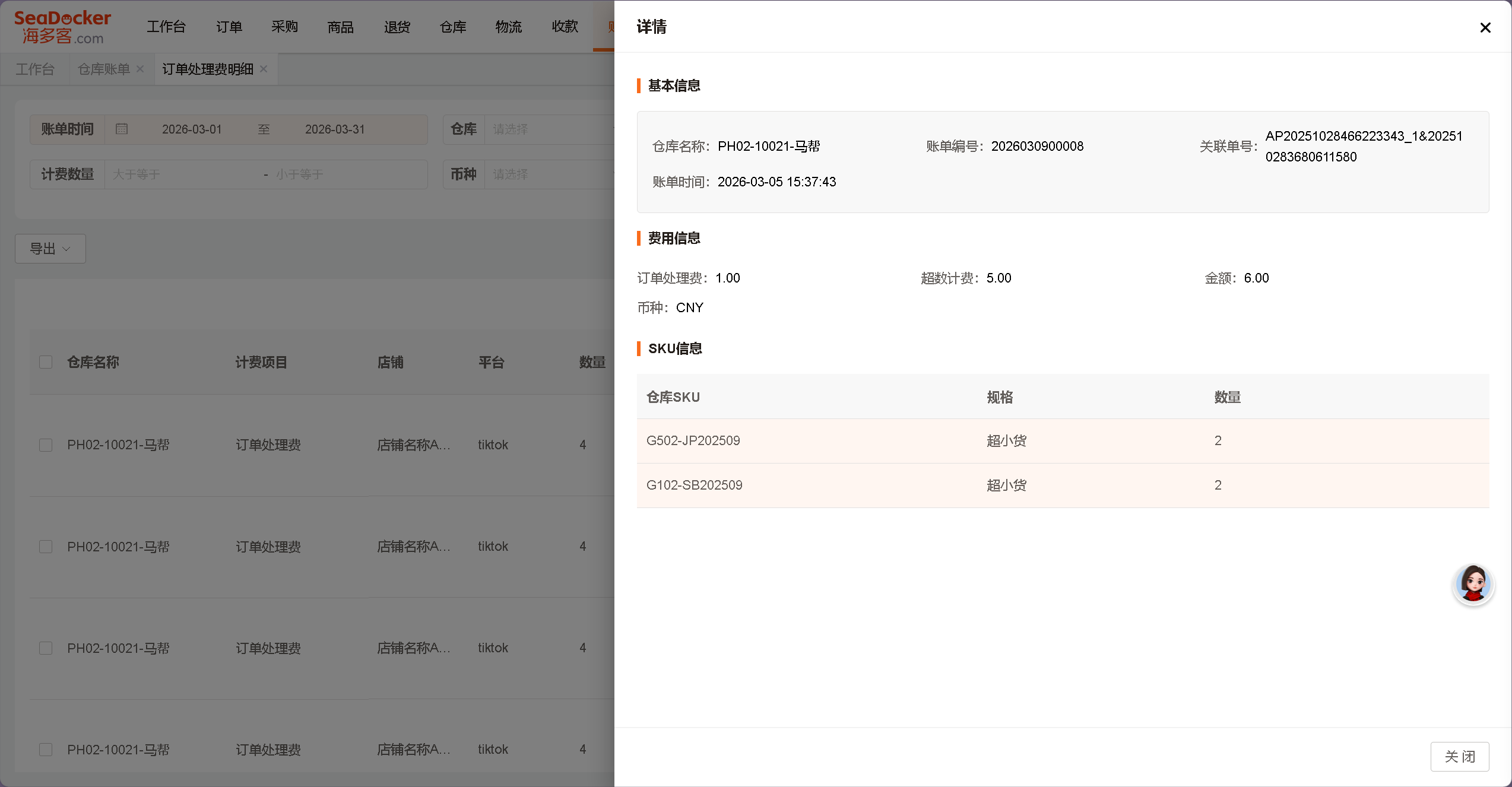1512x787 pixels.
Task: Open the 采购 menu
Action: click(285, 26)
